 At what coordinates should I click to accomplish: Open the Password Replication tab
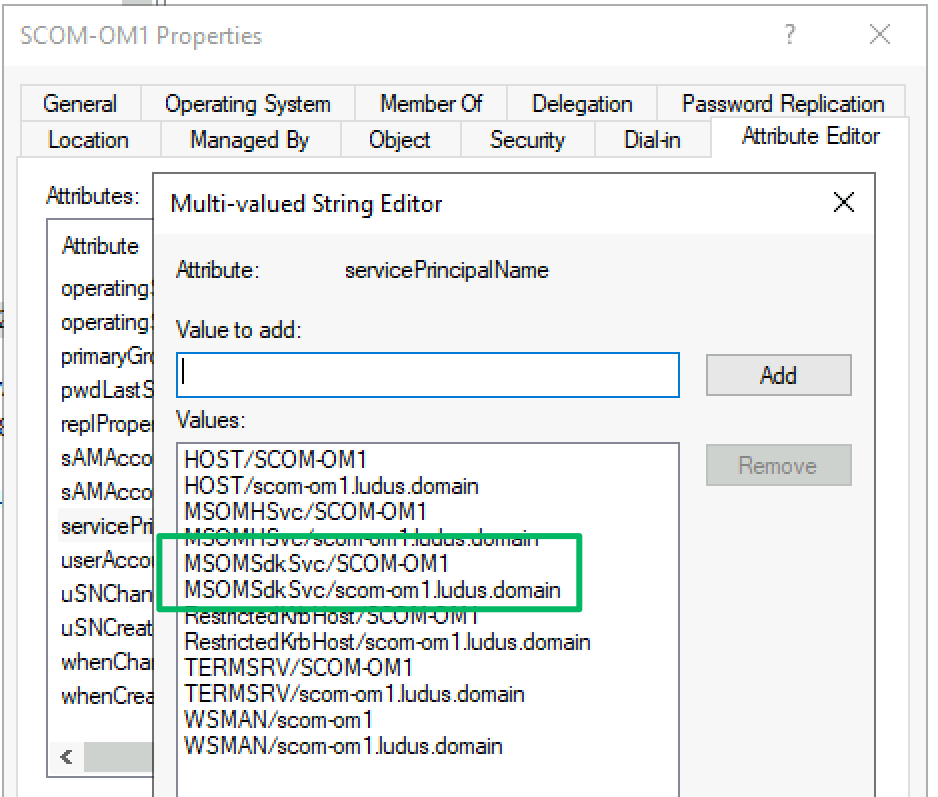click(782, 104)
